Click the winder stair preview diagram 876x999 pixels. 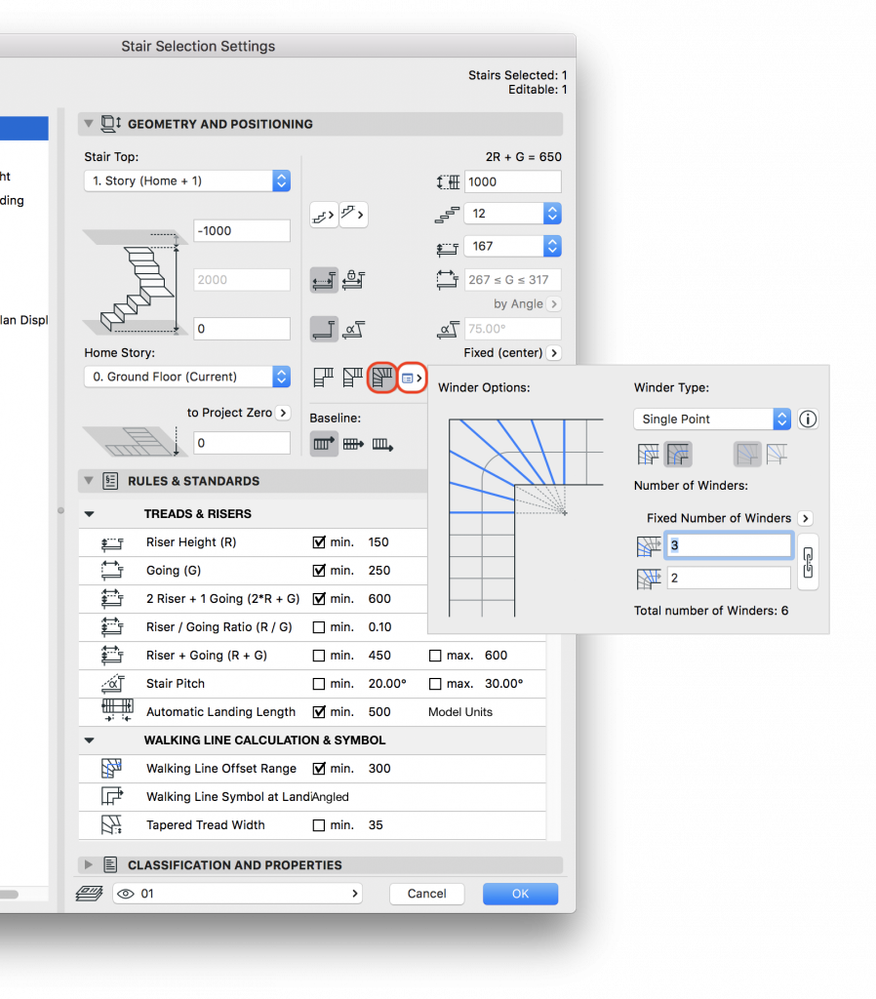click(x=526, y=518)
